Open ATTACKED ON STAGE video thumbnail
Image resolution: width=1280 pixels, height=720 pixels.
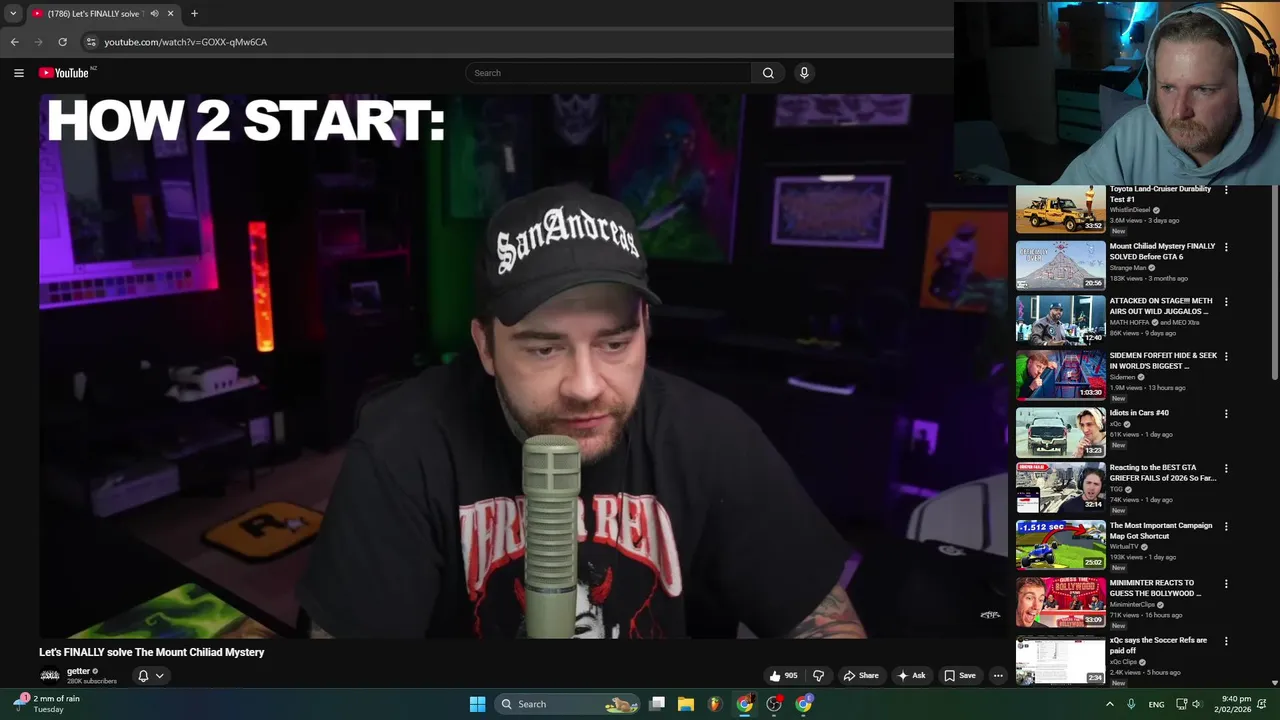click(x=1061, y=319)
